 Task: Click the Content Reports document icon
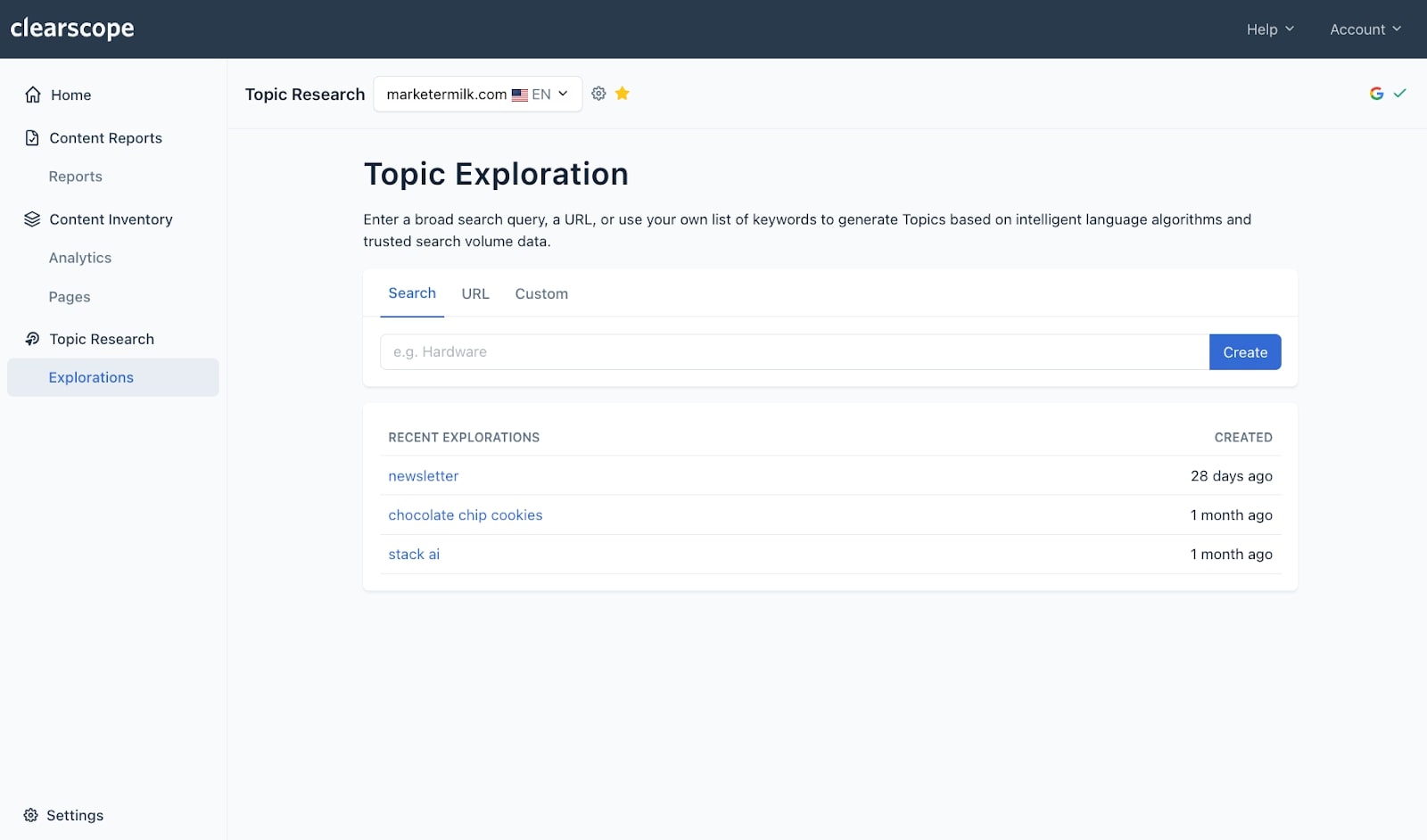point(32,137)
